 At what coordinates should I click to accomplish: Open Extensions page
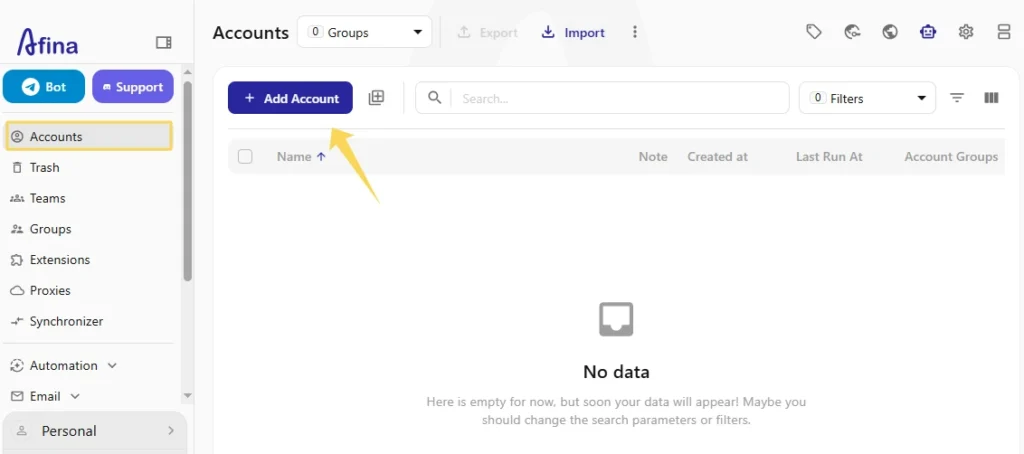(x=59, y=259)
